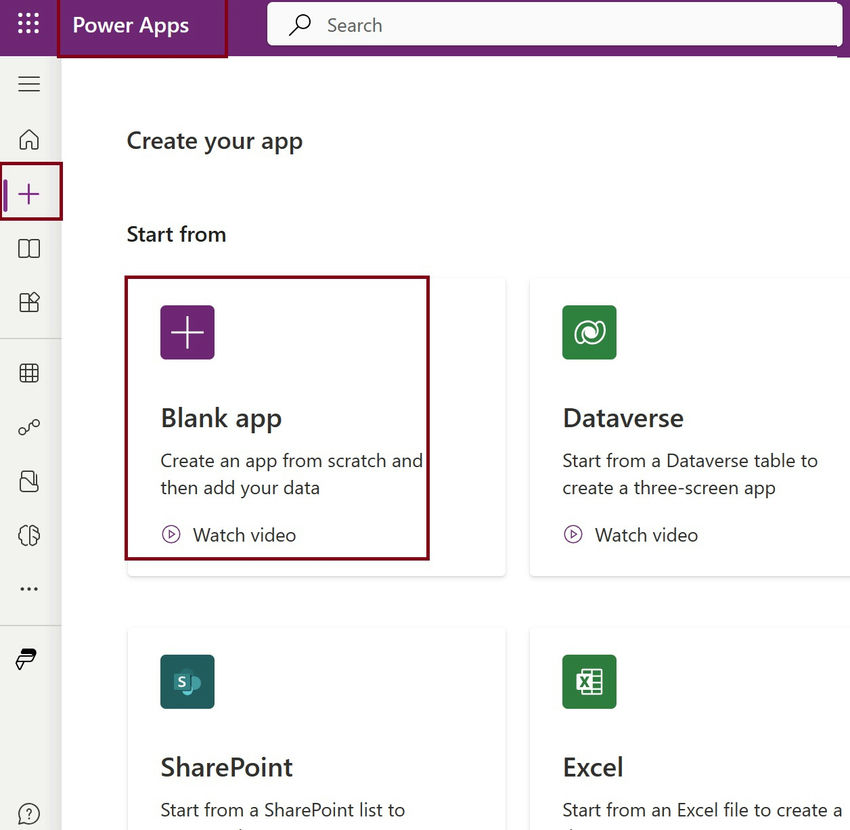
Task: Play Watch video under Dataverse
Action: 630,535
